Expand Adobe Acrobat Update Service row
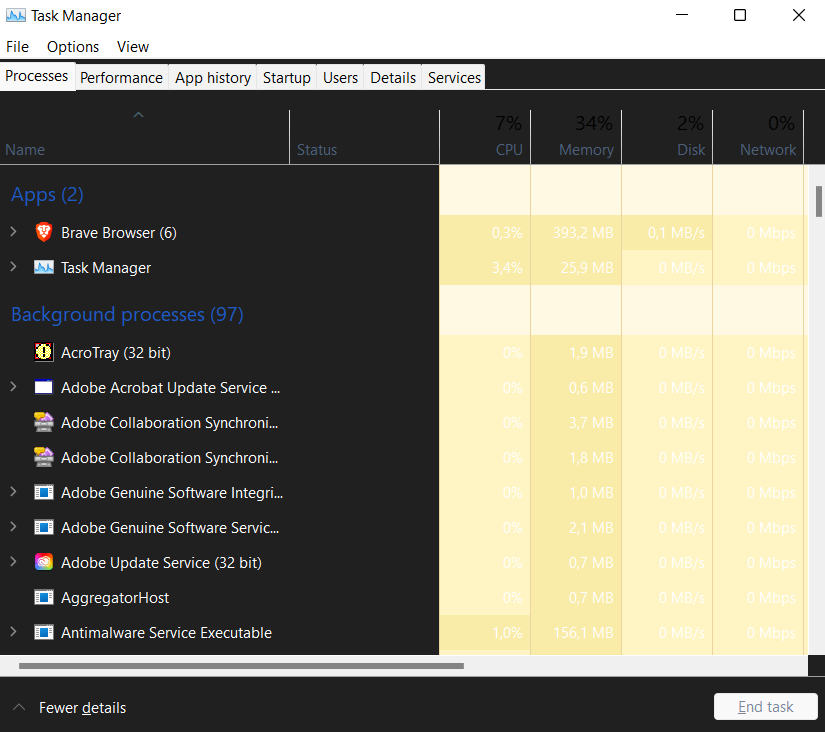Viewport: 825px width, 732px height. (x=14, y=387)
